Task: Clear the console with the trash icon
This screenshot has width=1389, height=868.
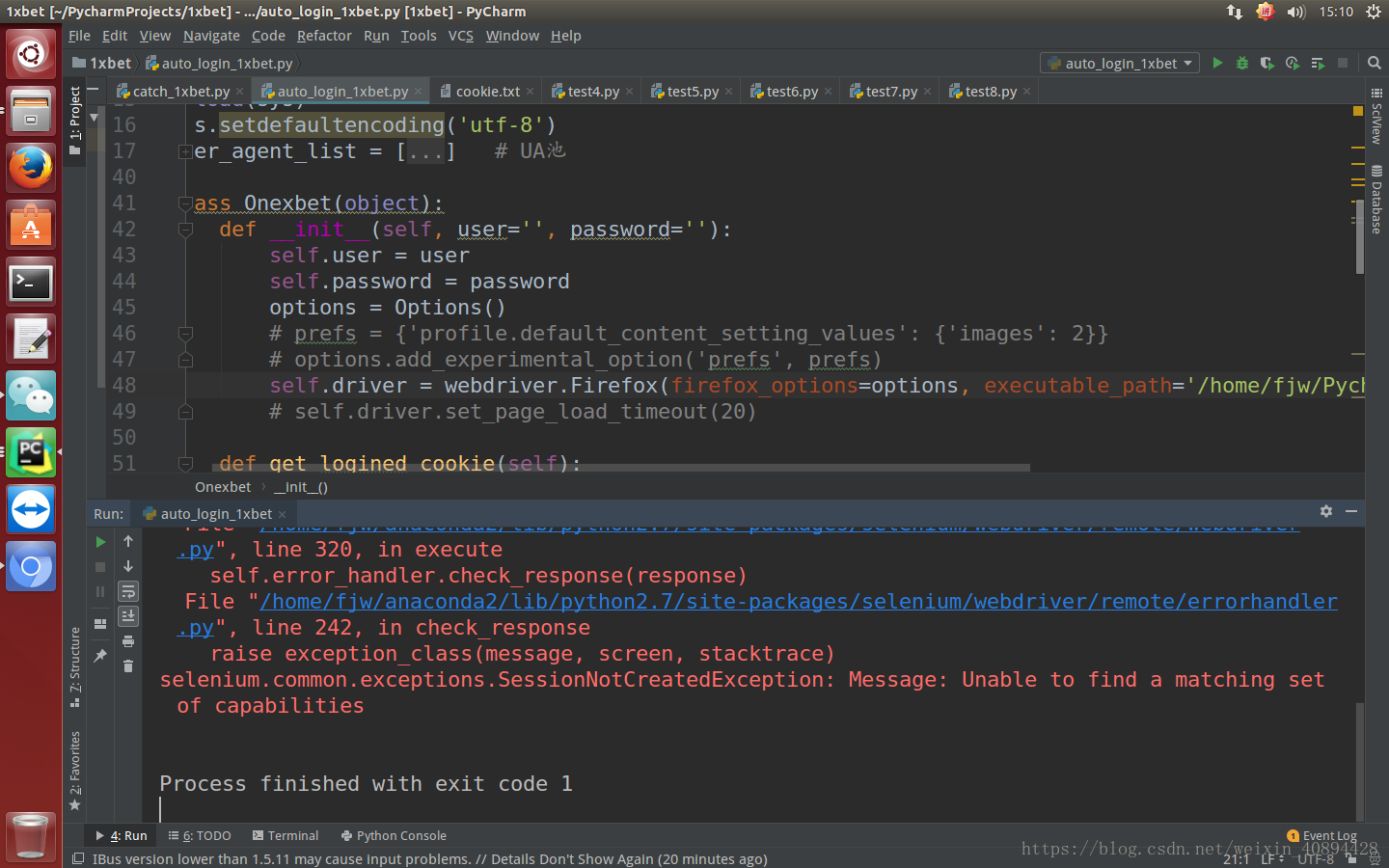Action: coord(128,664)
